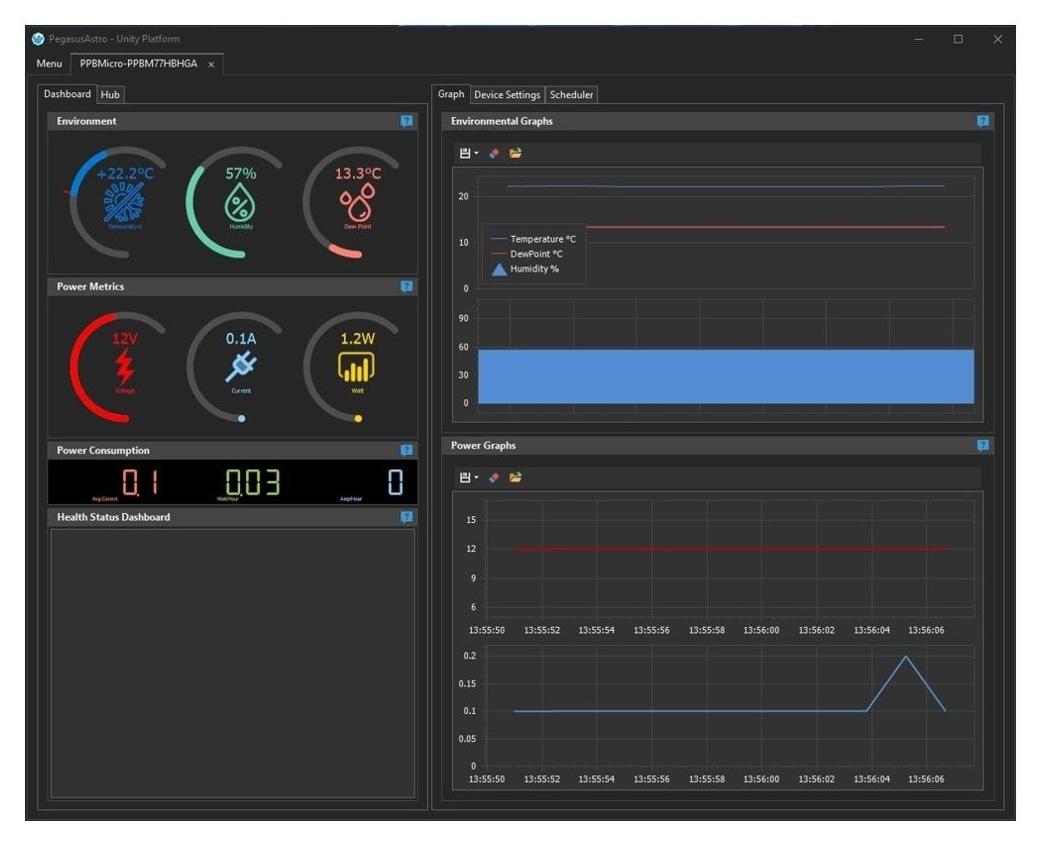Click help icon on Health Status Dashboard
The width and height of the screenshot is (1040, 841).
click(406, 517)
